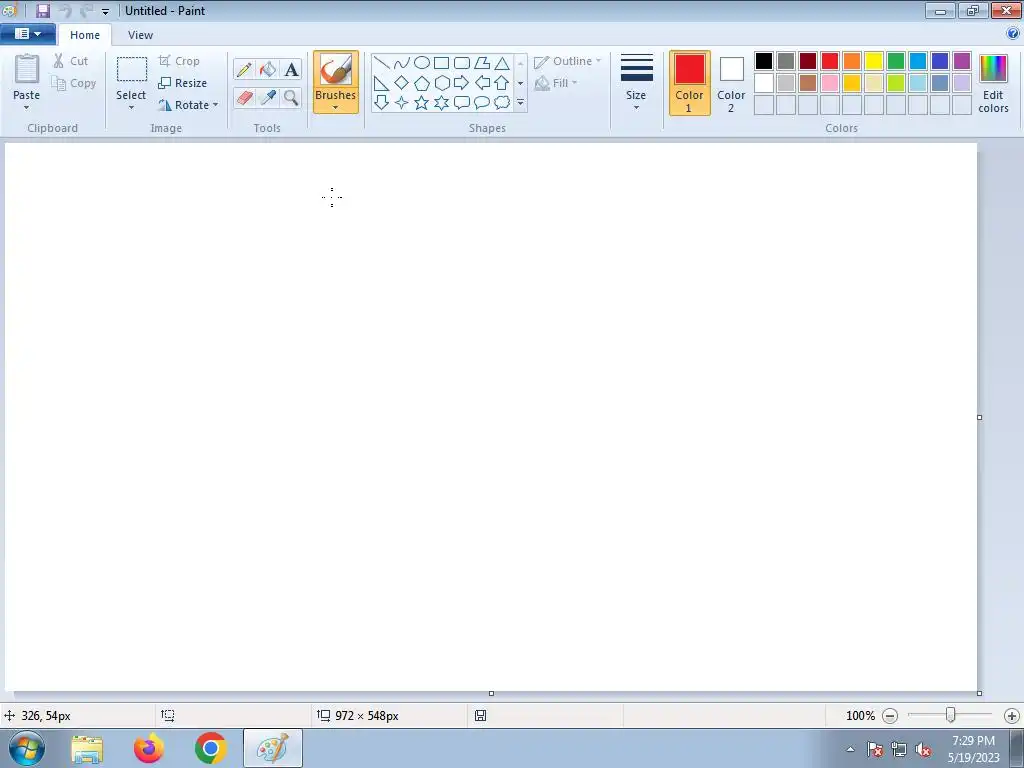Expand the full Shapes gallery
This screenshot has height=768, width=1024.
(x=520, y=103)
